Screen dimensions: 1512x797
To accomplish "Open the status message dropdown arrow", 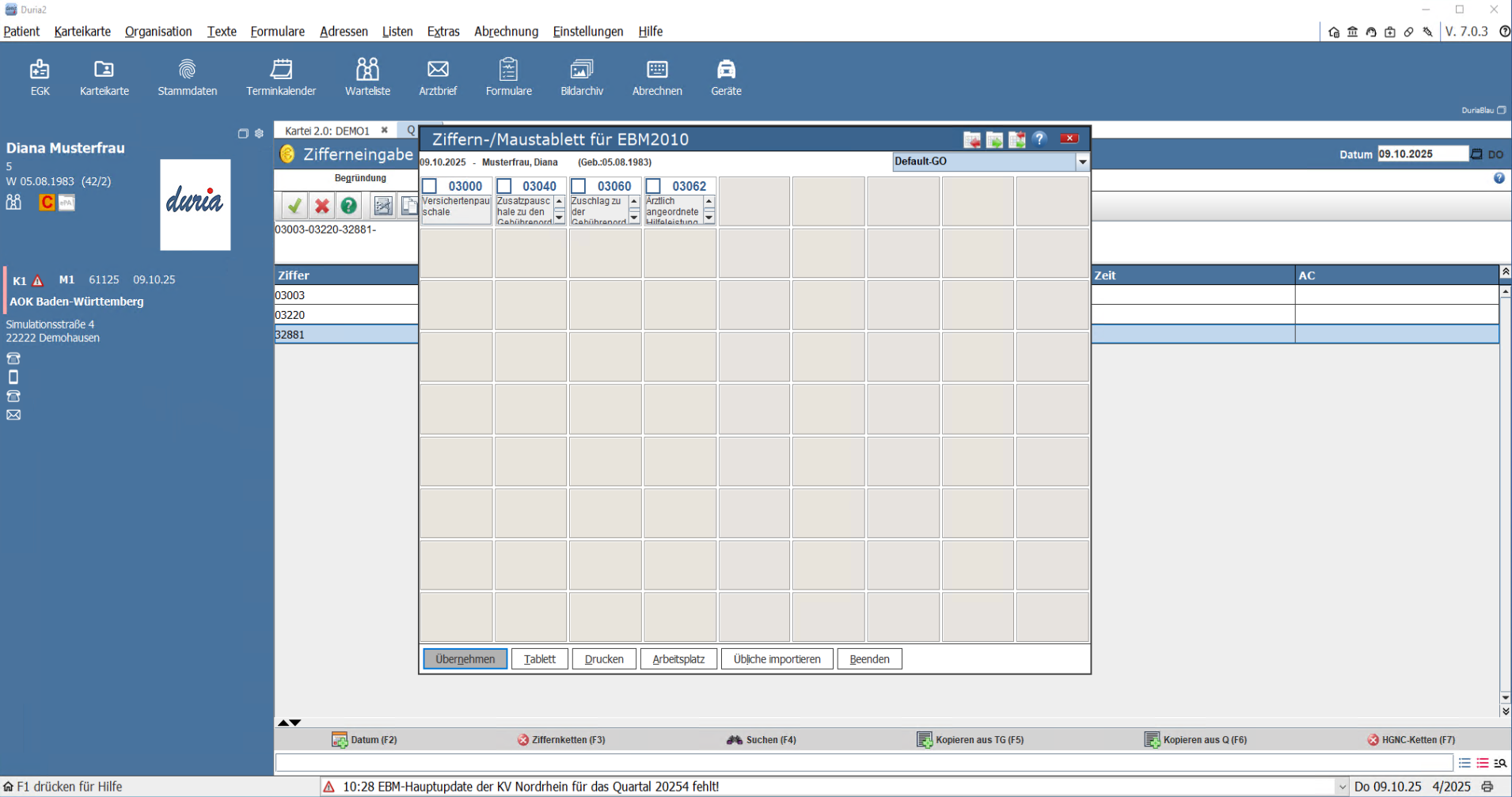I will coord(1342,787).
